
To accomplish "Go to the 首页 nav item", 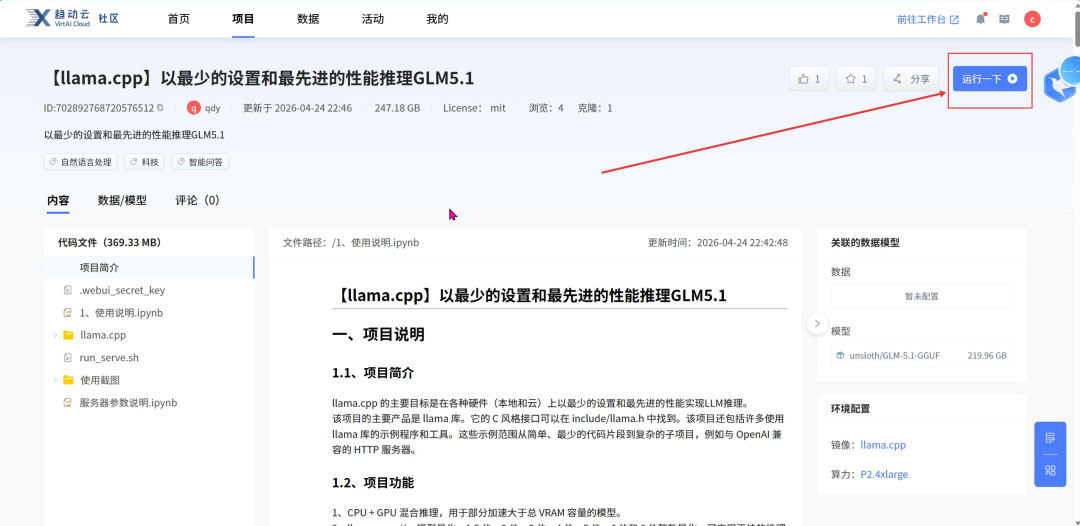I will coord(178,19).
